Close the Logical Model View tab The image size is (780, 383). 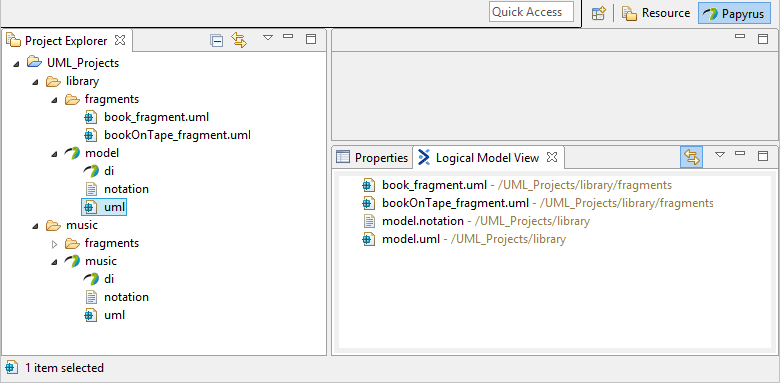pyautogui.click(x=552, y=157)
